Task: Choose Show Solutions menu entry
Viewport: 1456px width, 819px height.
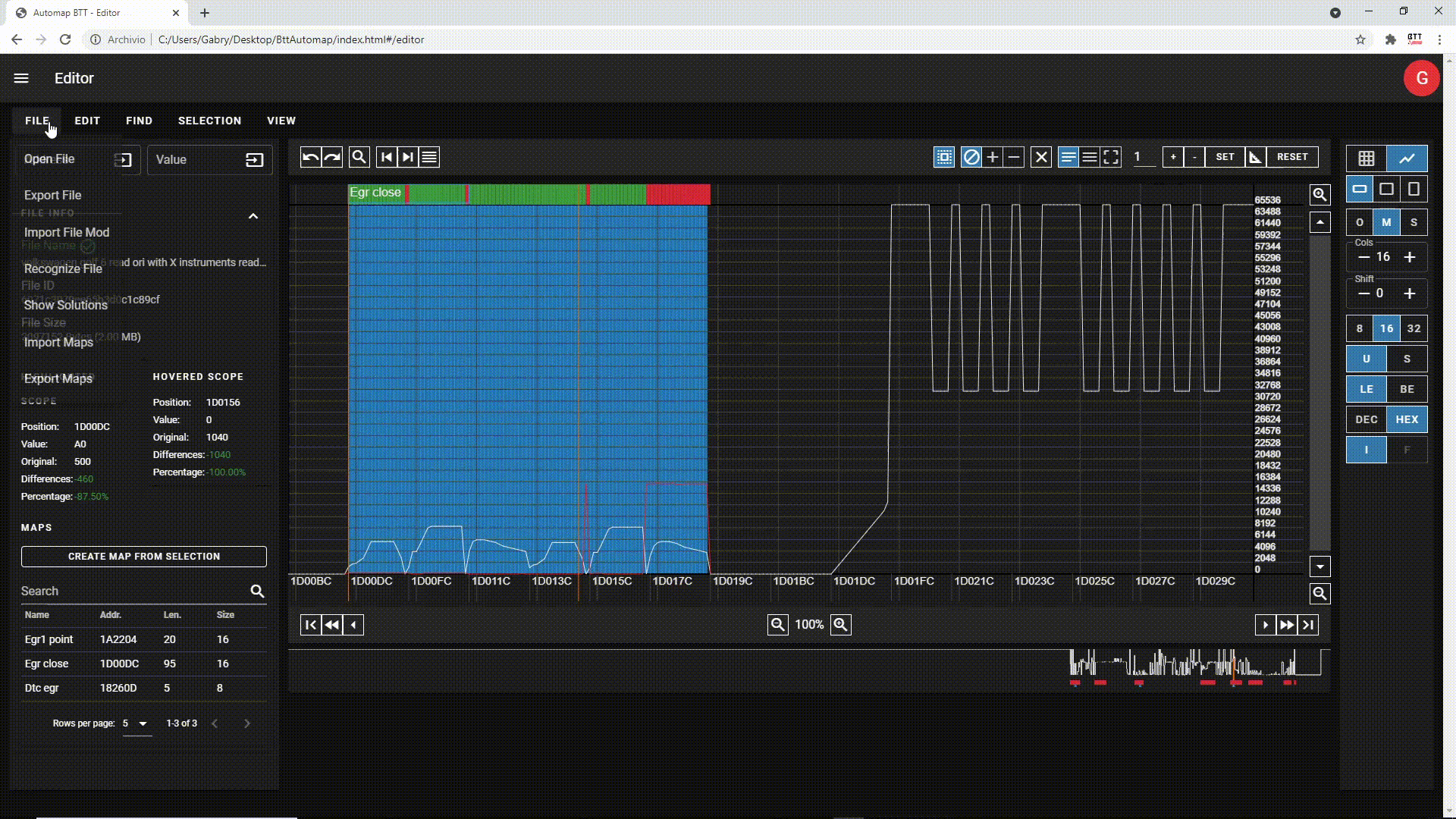Action: click(65, 305)
